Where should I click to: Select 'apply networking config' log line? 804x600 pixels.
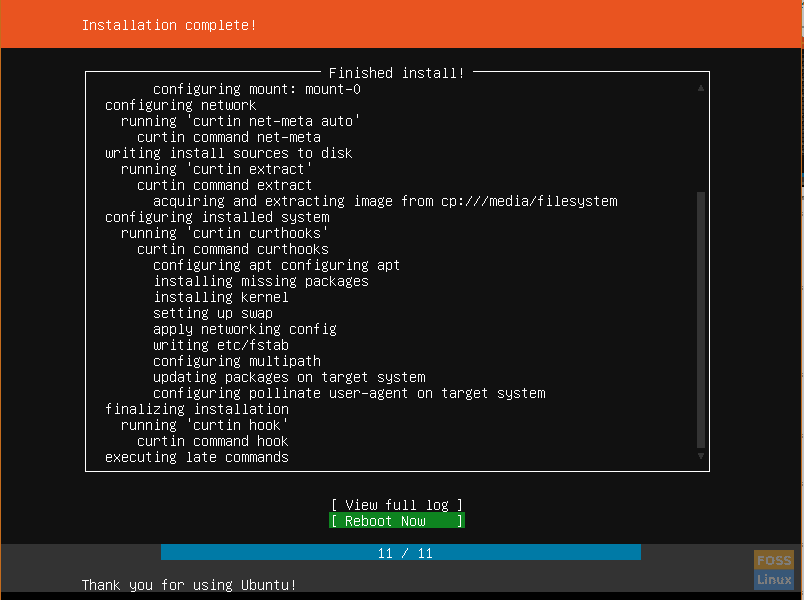(245, 329)
